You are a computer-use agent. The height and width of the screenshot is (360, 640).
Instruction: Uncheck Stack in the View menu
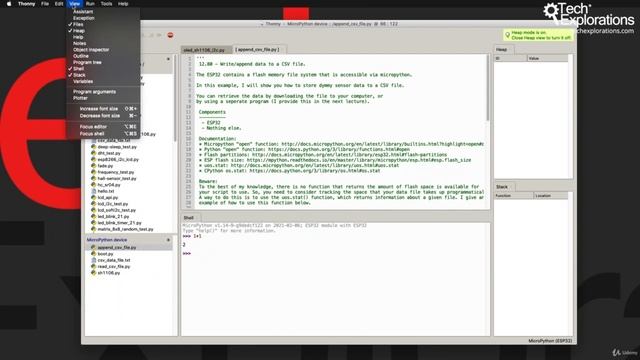tap(103, 75)
